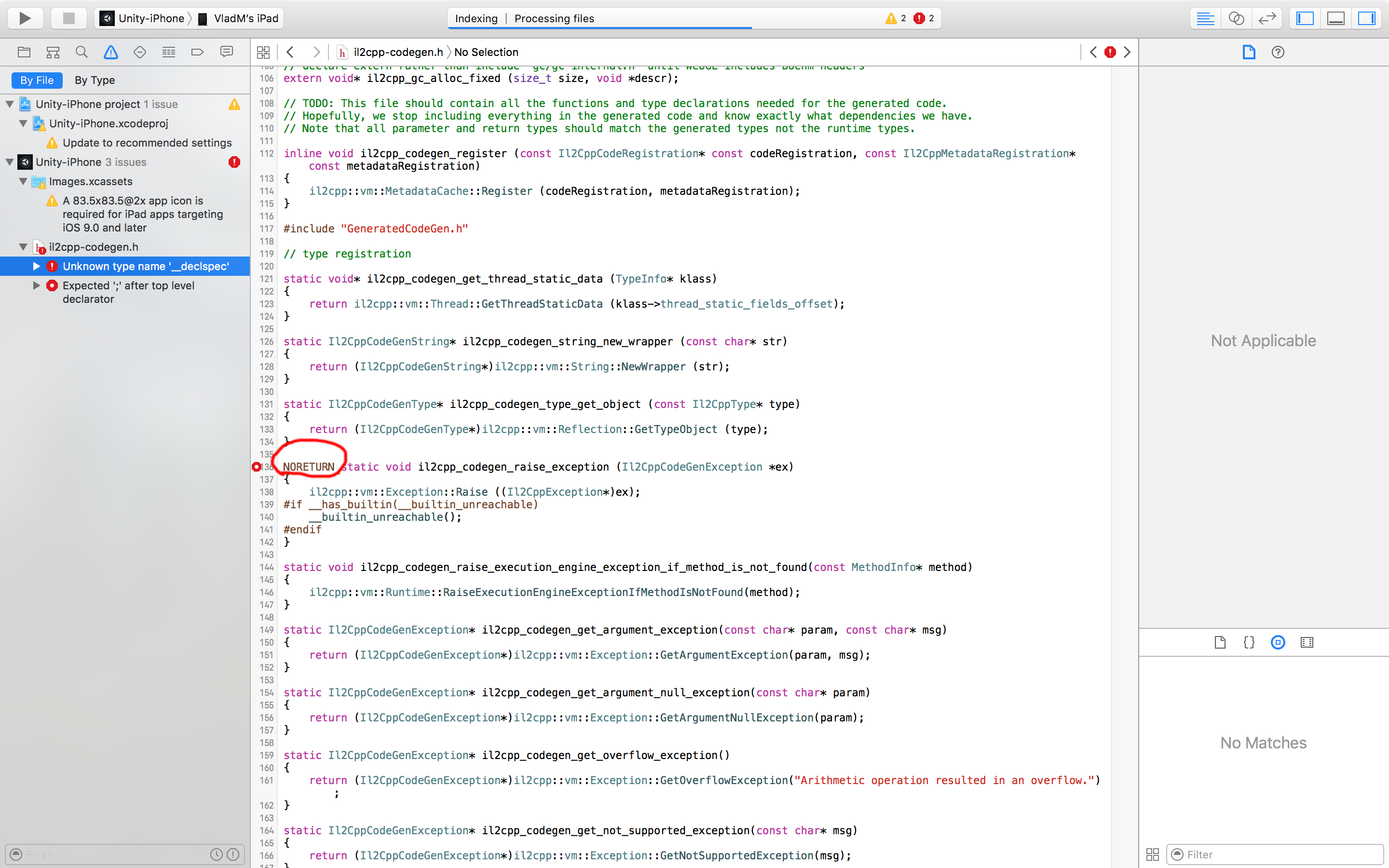Screen dimensions: 1389x868
Task: Click the GeneratedCodeGen.h include string
Action: (x=404, y=229)
